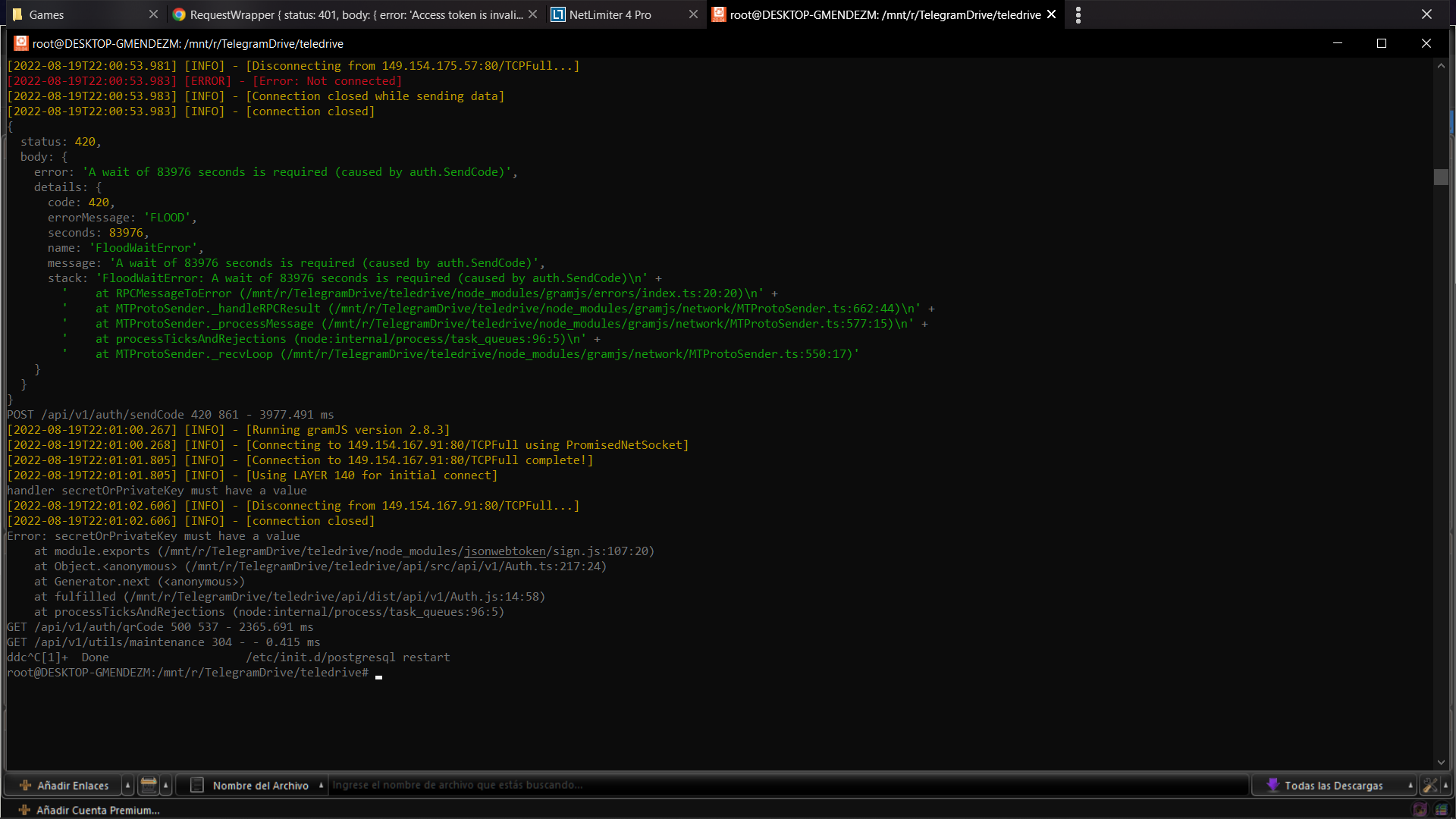Image resolution: width=1456 pixels, height=819 pixels.
Task: Click the clipboard observer icon
Action: pyautogui.click(x=149, y=786)
